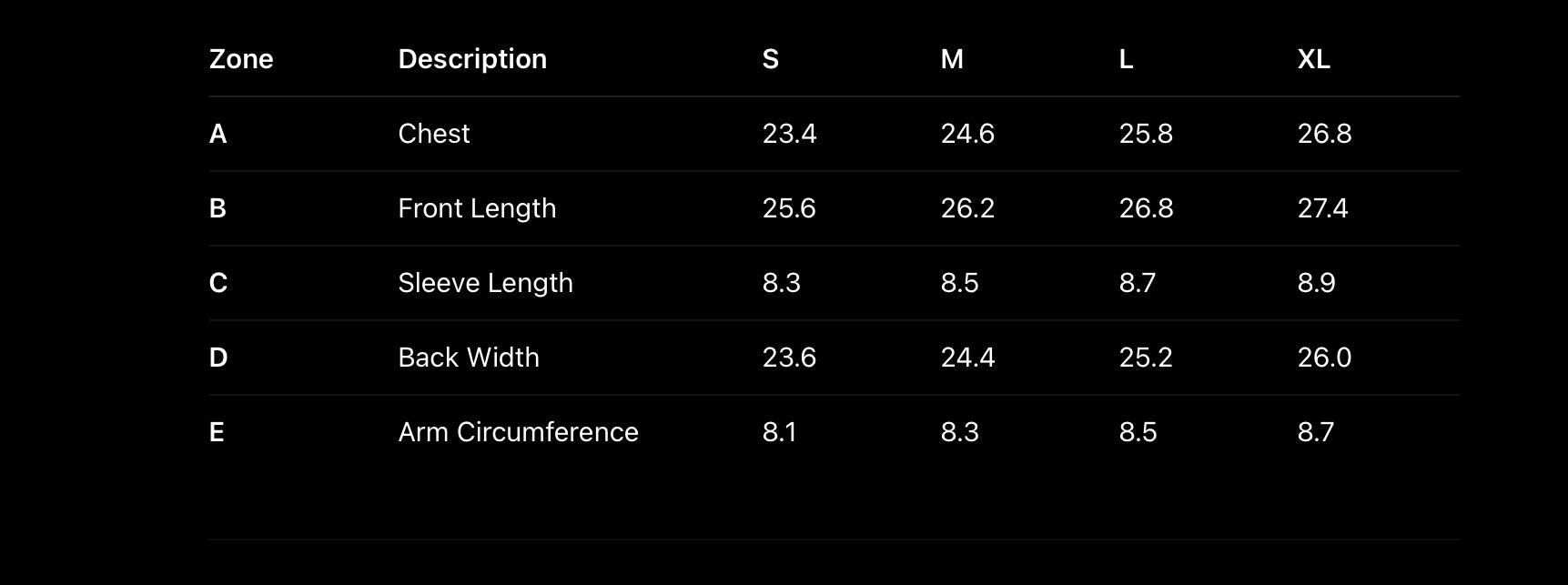Viewport: 1568px width, 585px height.
Task: Click the Front Length row label
Action: (477, 208)
